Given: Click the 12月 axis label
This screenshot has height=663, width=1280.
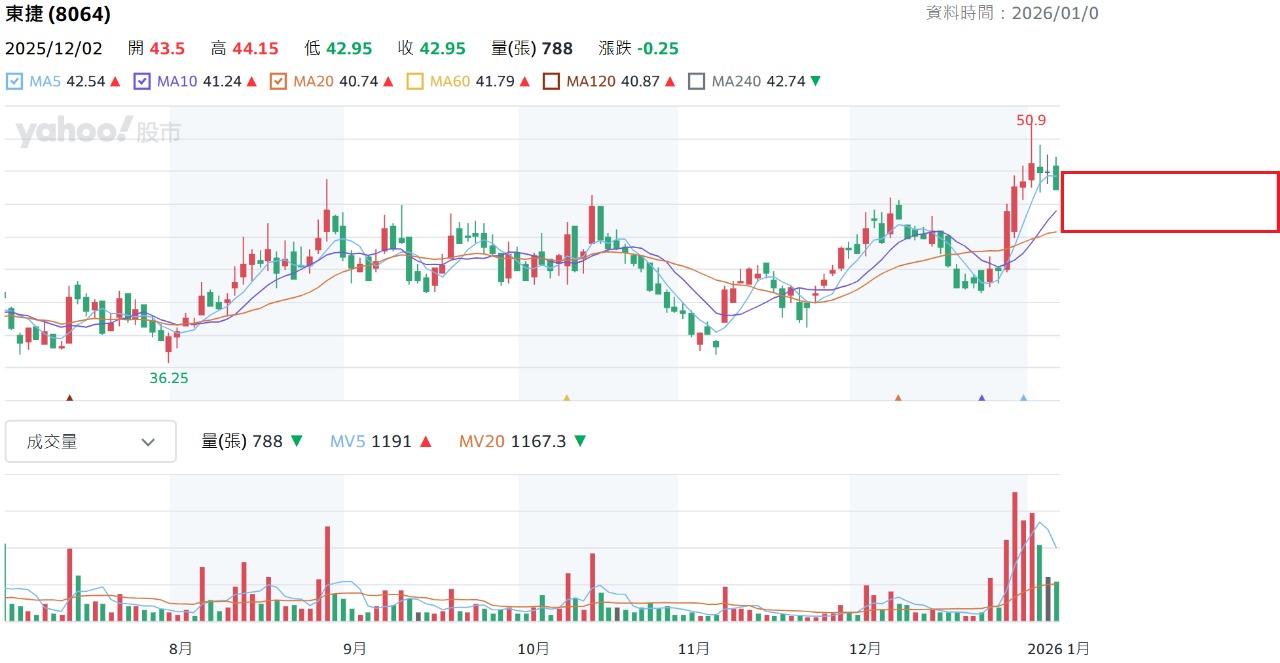Looking at the screenshot, I should coord(865,649).
